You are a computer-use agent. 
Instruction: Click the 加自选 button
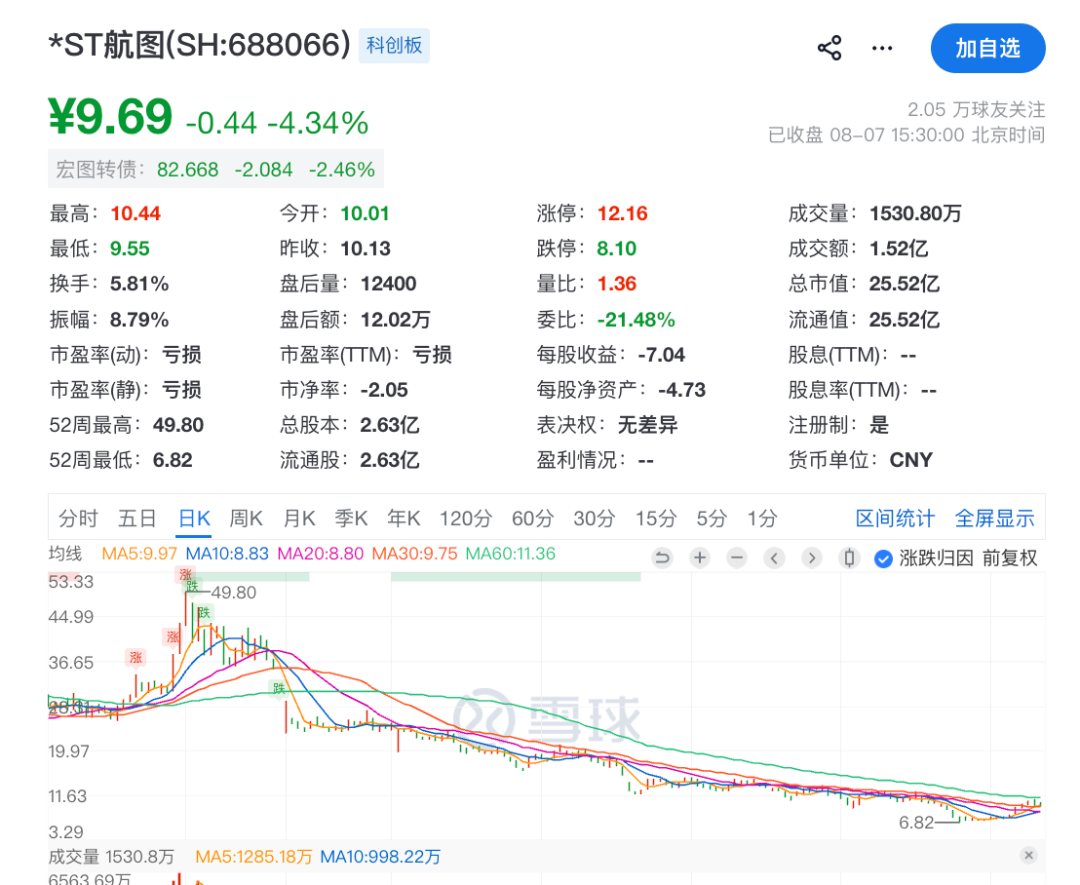point(988,48)
